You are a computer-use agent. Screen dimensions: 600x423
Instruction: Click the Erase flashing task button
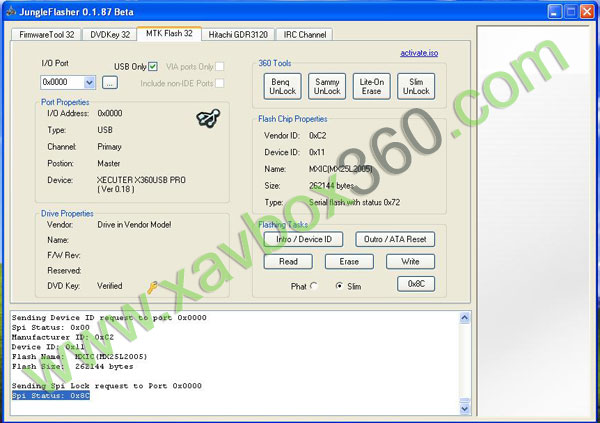coord(349,262)
